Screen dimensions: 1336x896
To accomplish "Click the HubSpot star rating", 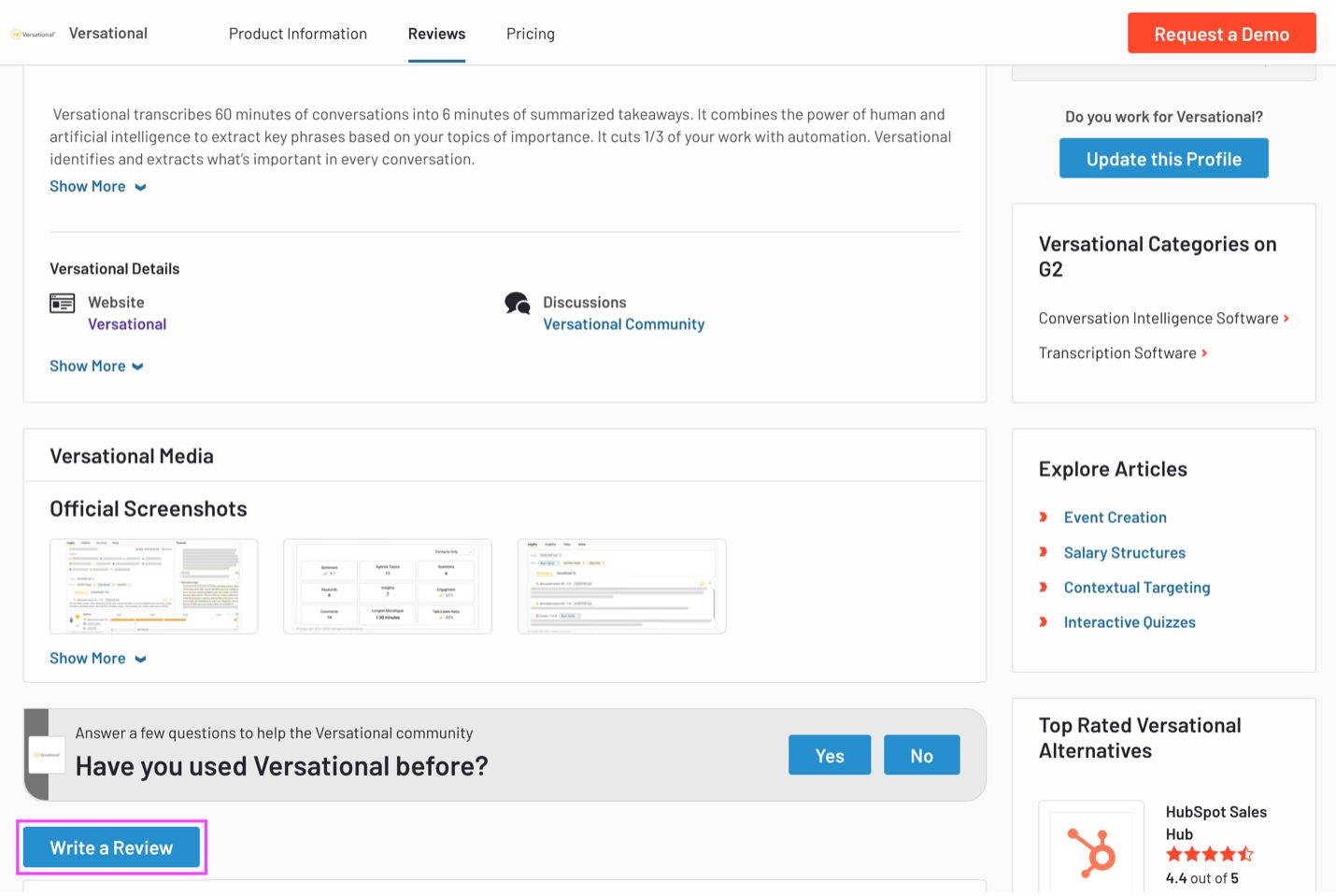I will 1210,854.
